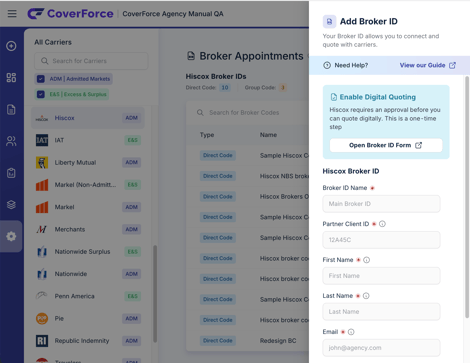The image size is (470, 363).
Task: Open the users sidebar icon
Action: click(x=11, y=141)
